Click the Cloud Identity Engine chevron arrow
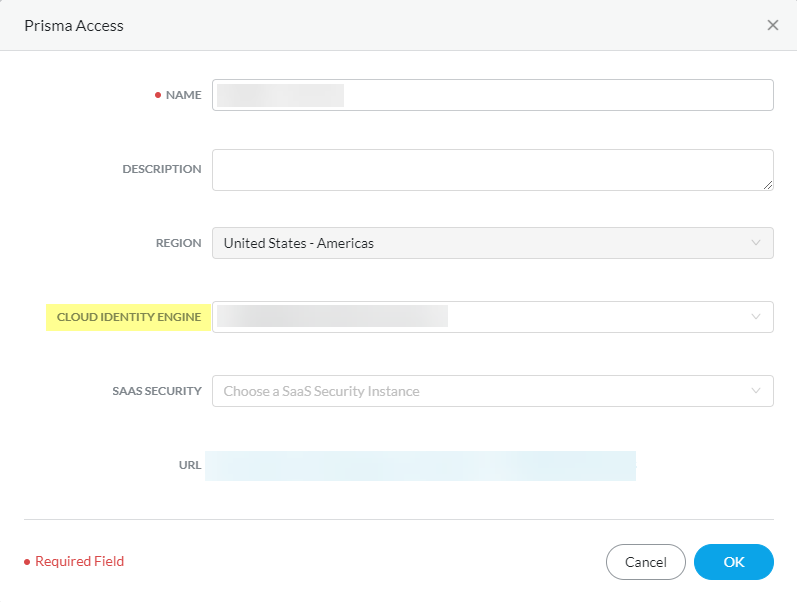 point(756,317)
